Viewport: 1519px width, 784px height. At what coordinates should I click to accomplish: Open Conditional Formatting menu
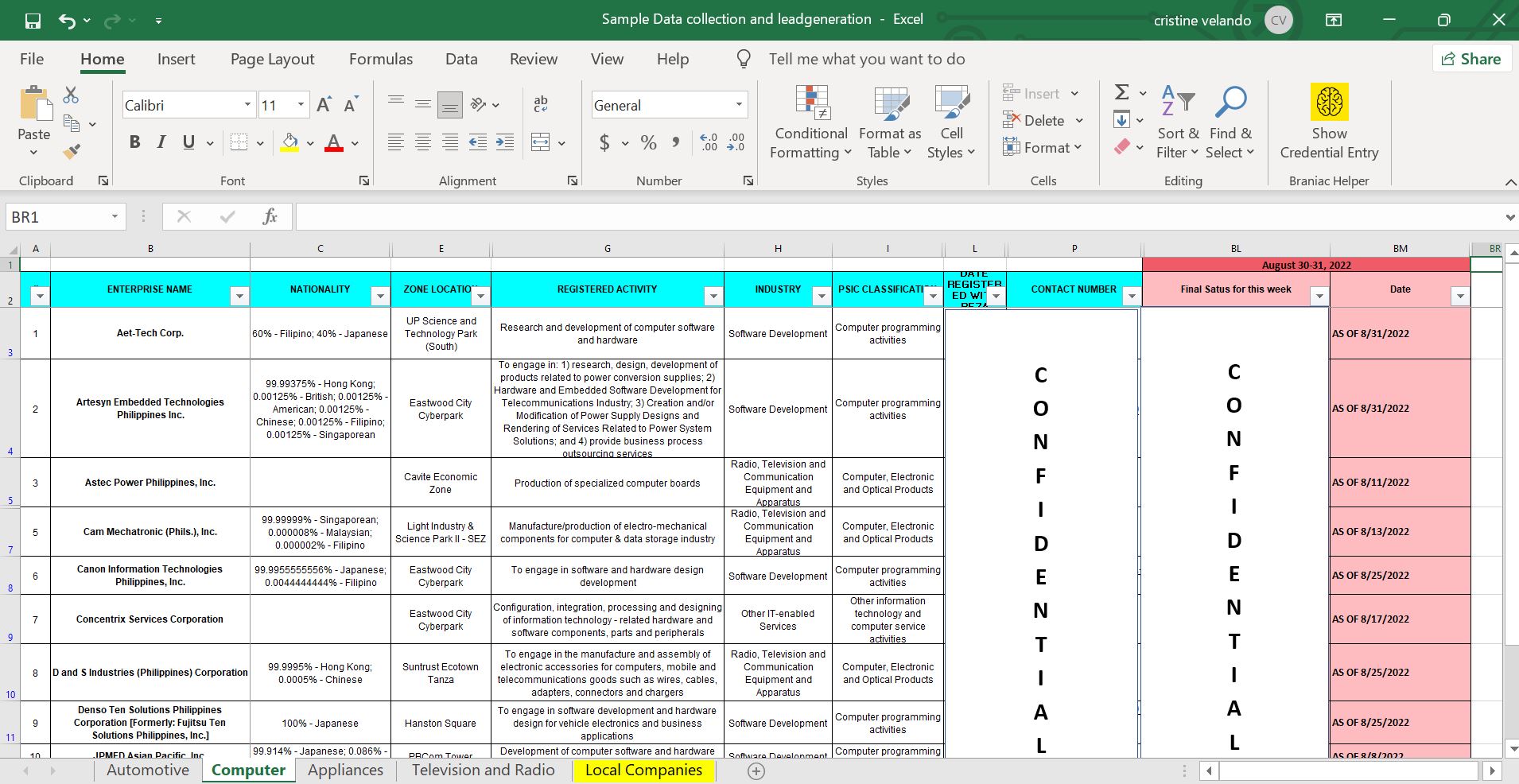pos(811,122)
